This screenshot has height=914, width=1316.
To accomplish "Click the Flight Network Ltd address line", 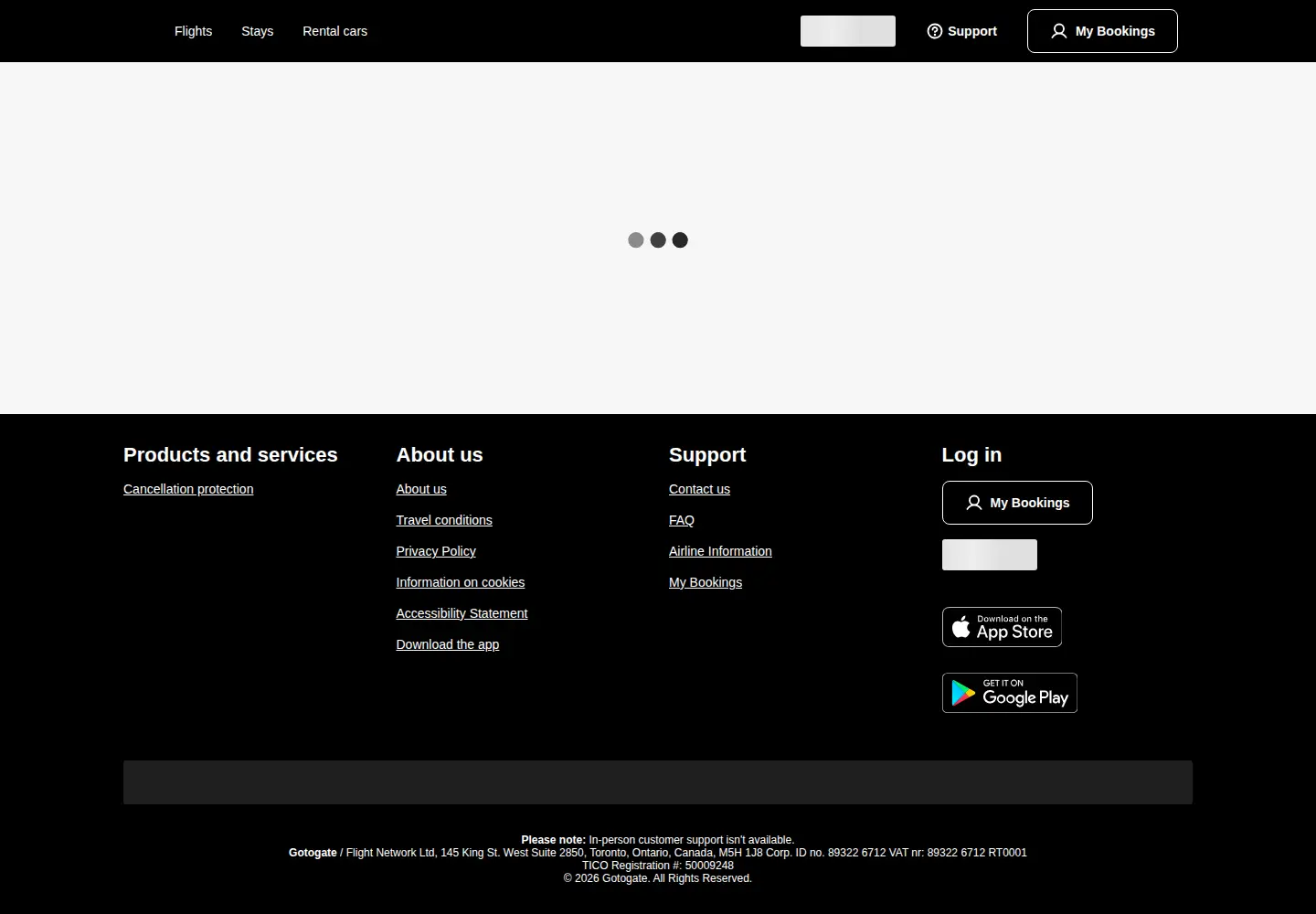I will coord(658,853).
